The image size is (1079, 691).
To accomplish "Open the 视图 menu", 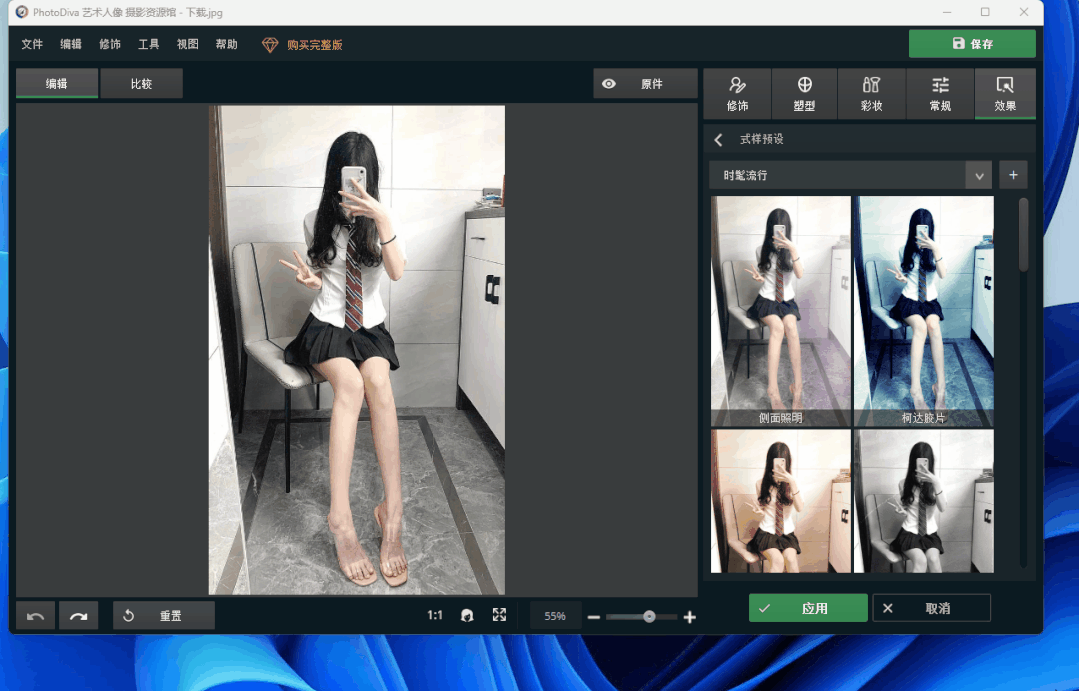I will (187, 44).
